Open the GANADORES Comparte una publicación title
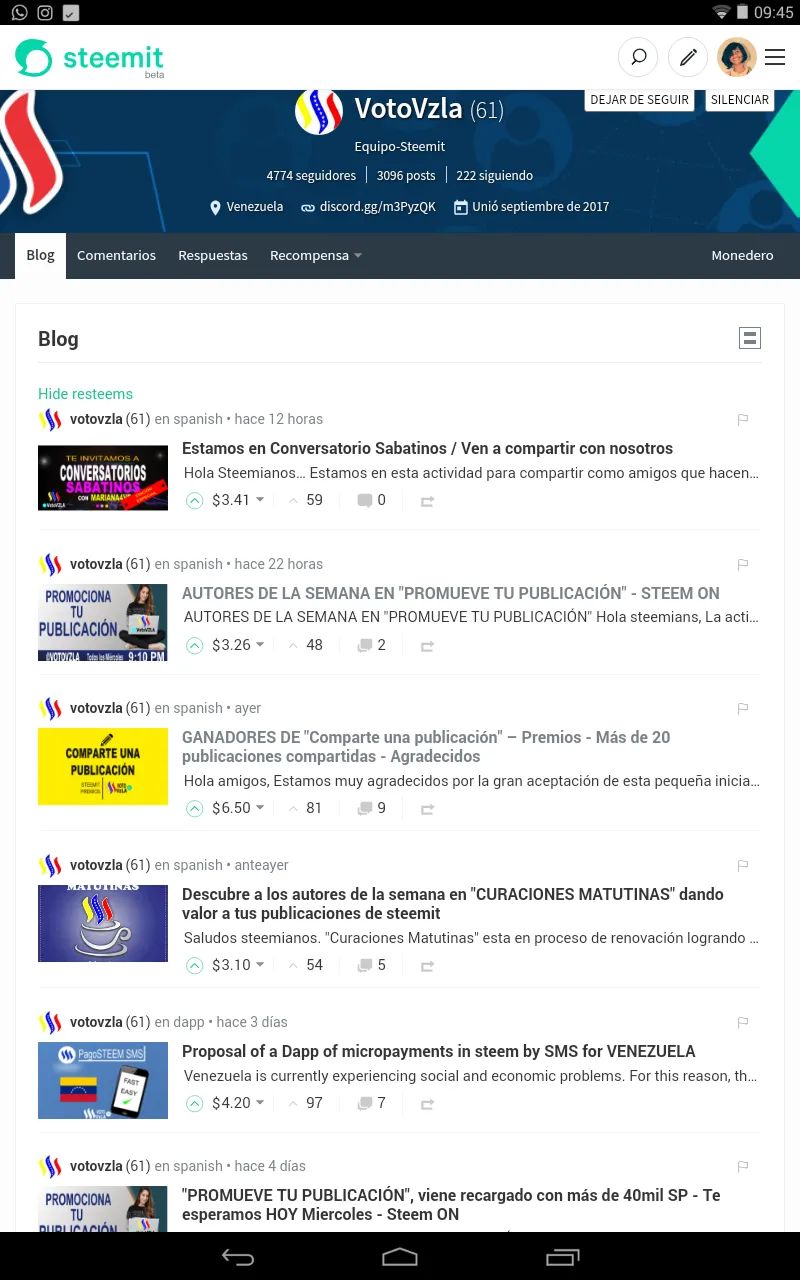The height and width of the screenshot is (1280, 800). pyautogui.click(x=426, y=747)
